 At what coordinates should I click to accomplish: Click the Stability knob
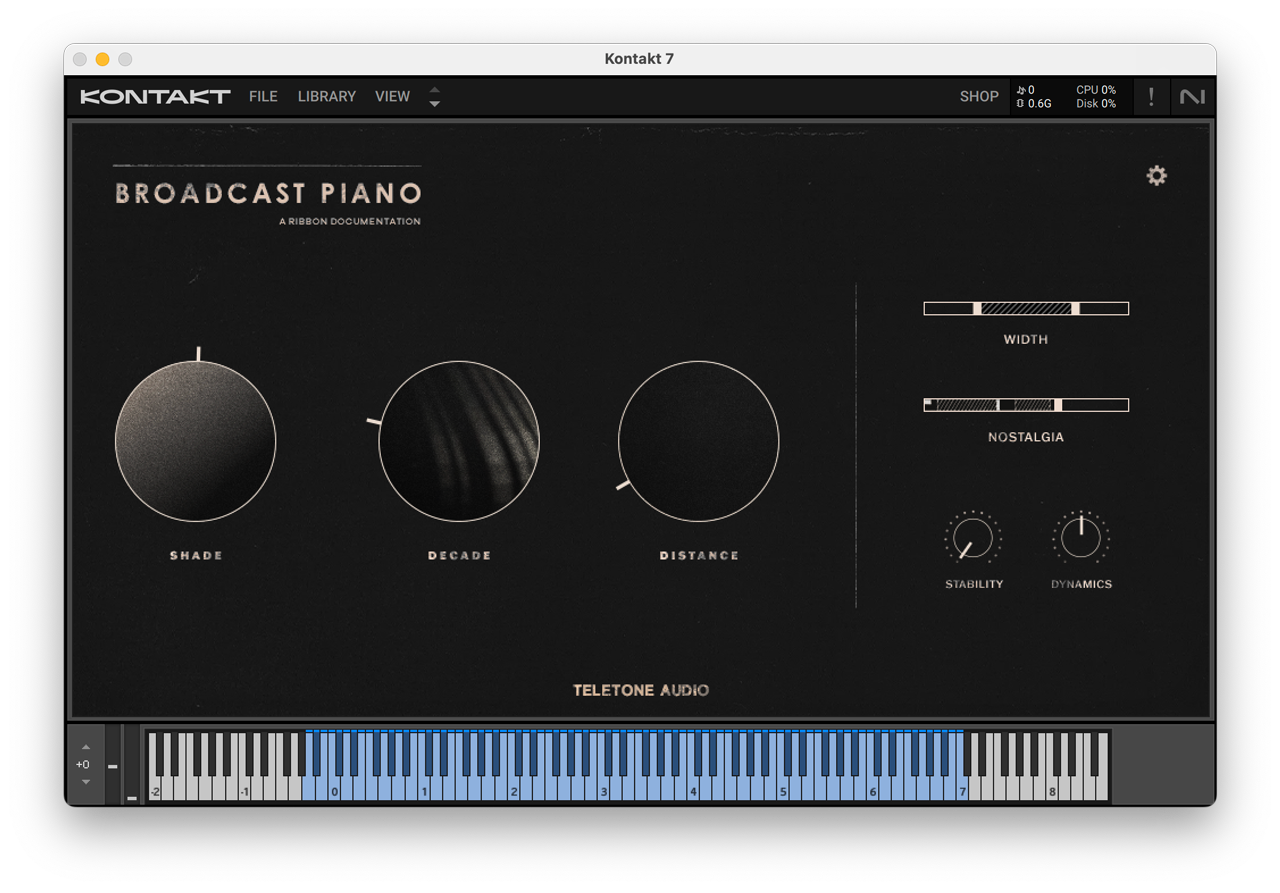pyautogui.click(x=973, y=539)
